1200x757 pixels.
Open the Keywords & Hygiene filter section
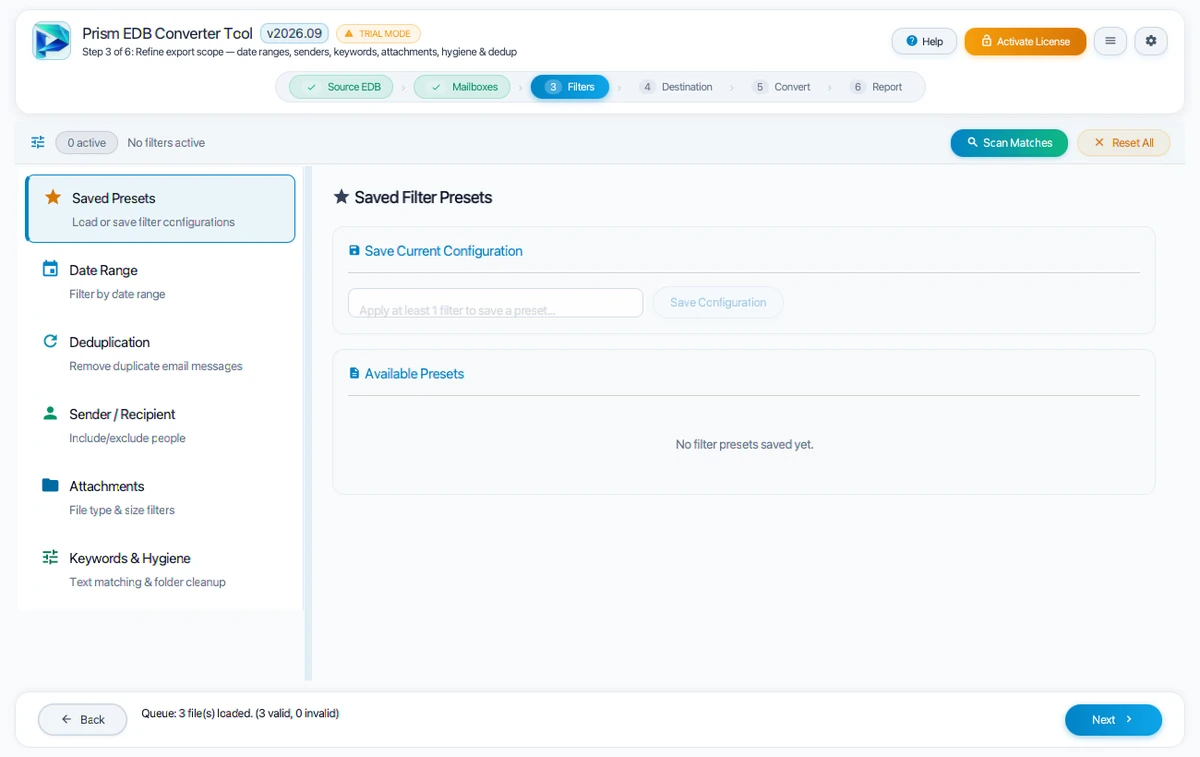tap(160, 569)
